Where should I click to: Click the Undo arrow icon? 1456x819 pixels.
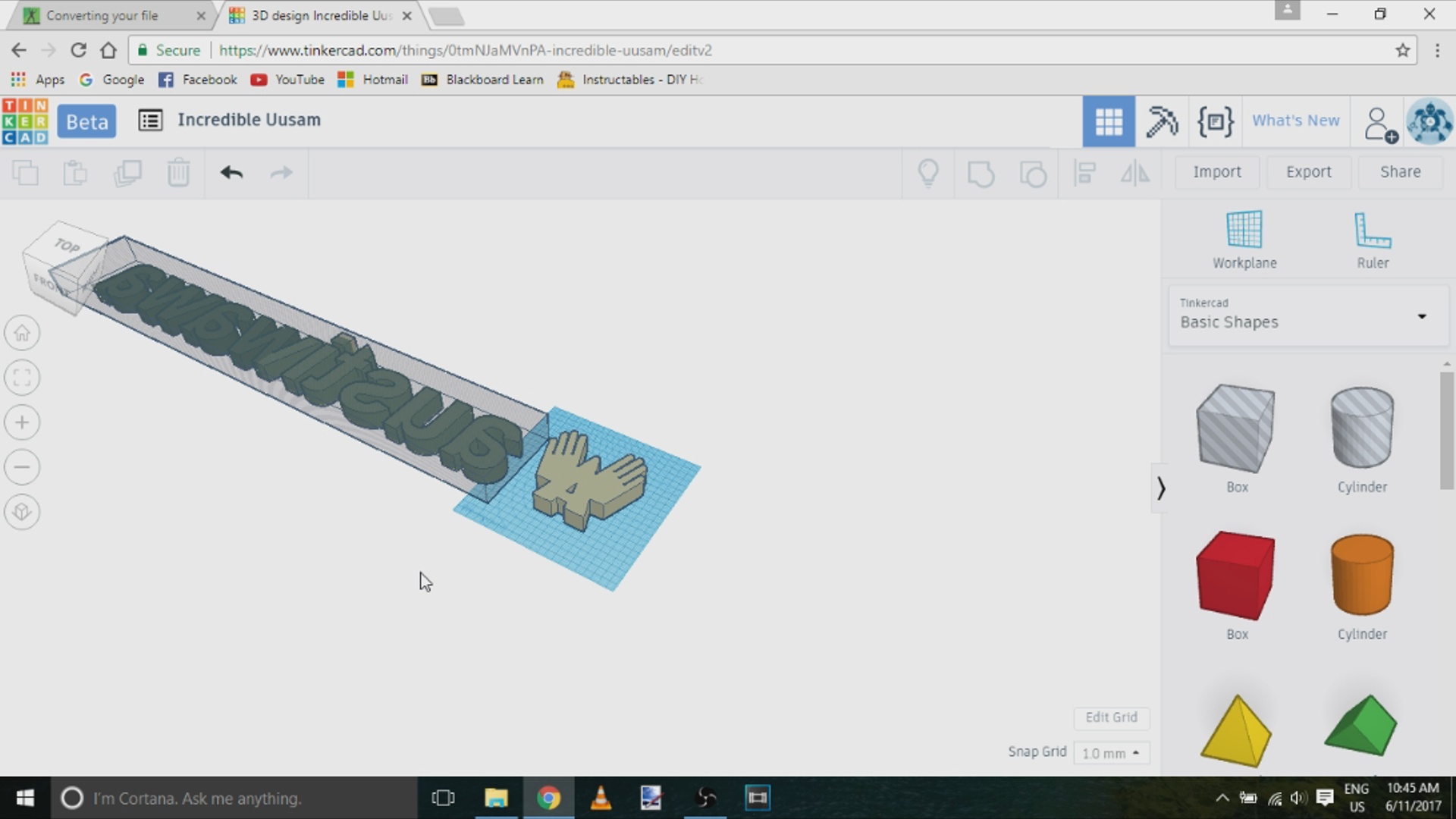pyautogui.click(x=231, y=173)
